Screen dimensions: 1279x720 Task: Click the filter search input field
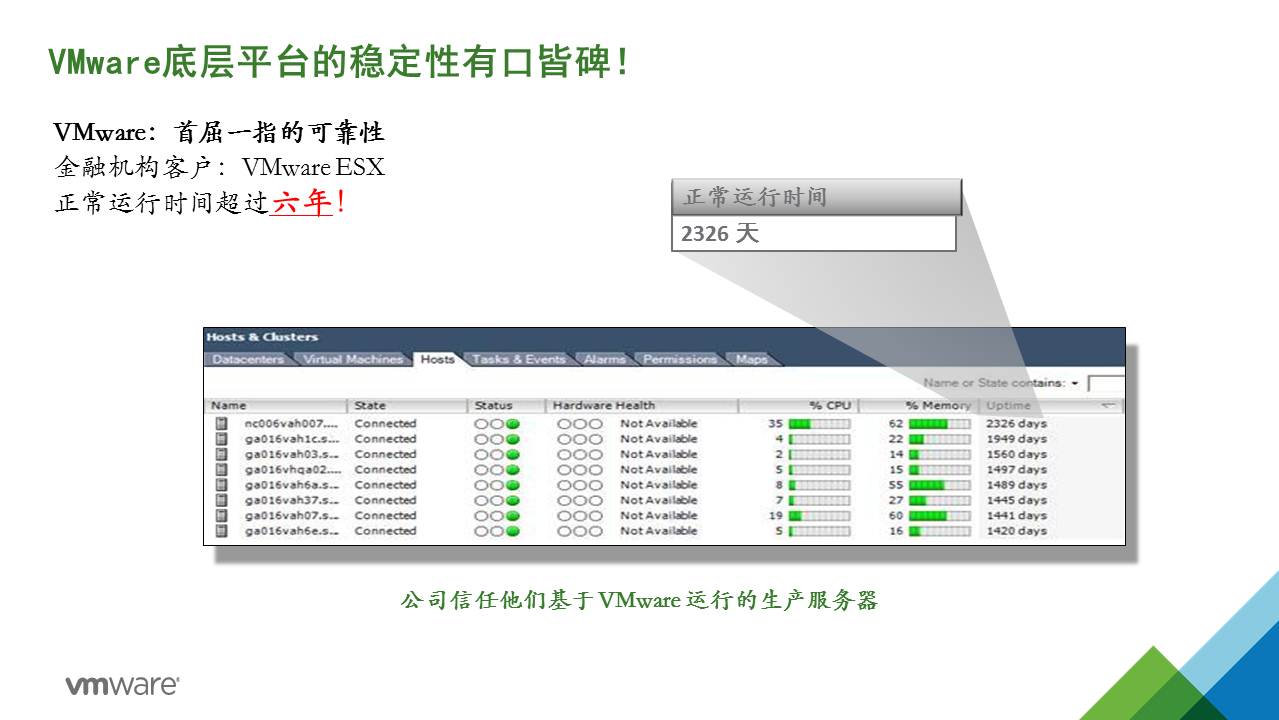coord(1106,384)
